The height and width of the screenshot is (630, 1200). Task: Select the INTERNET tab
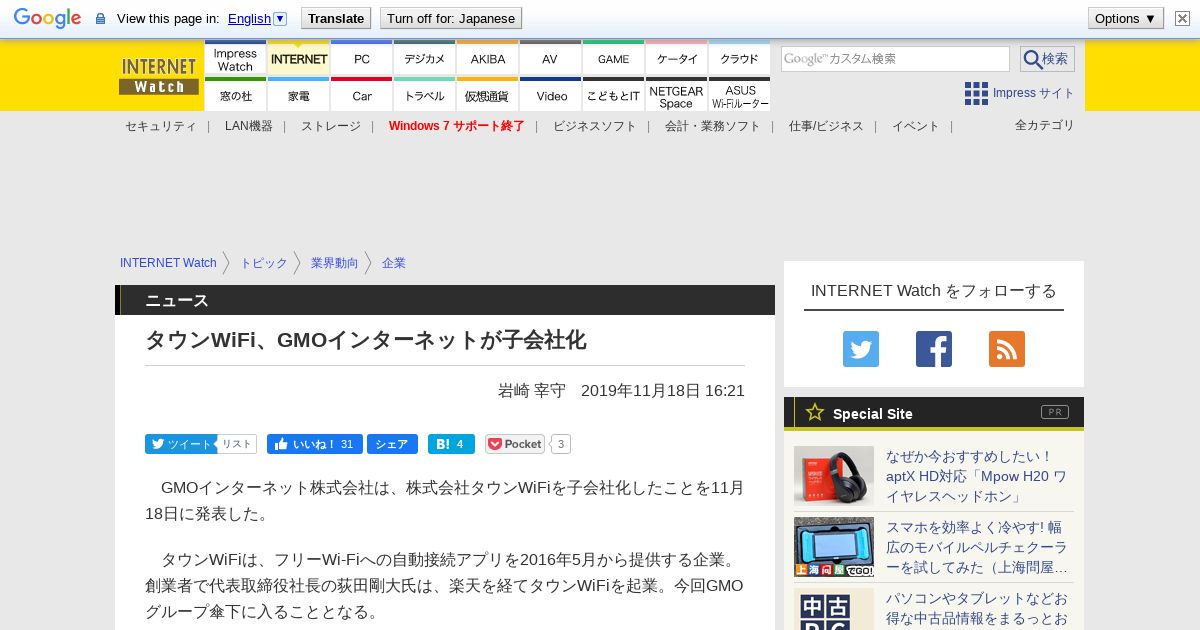point(299,59)
